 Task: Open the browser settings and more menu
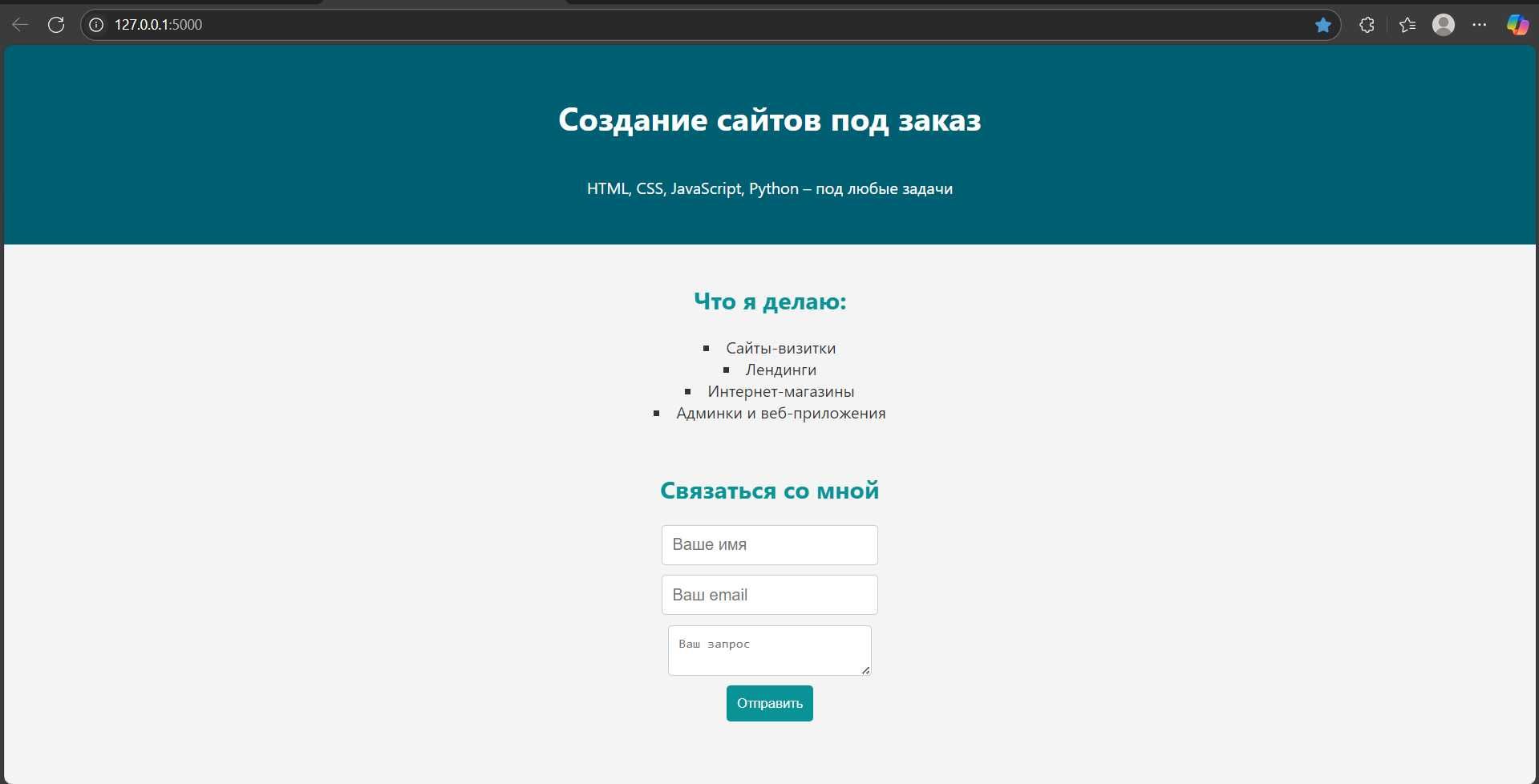pyautogui.click(x=1480, y=25)
